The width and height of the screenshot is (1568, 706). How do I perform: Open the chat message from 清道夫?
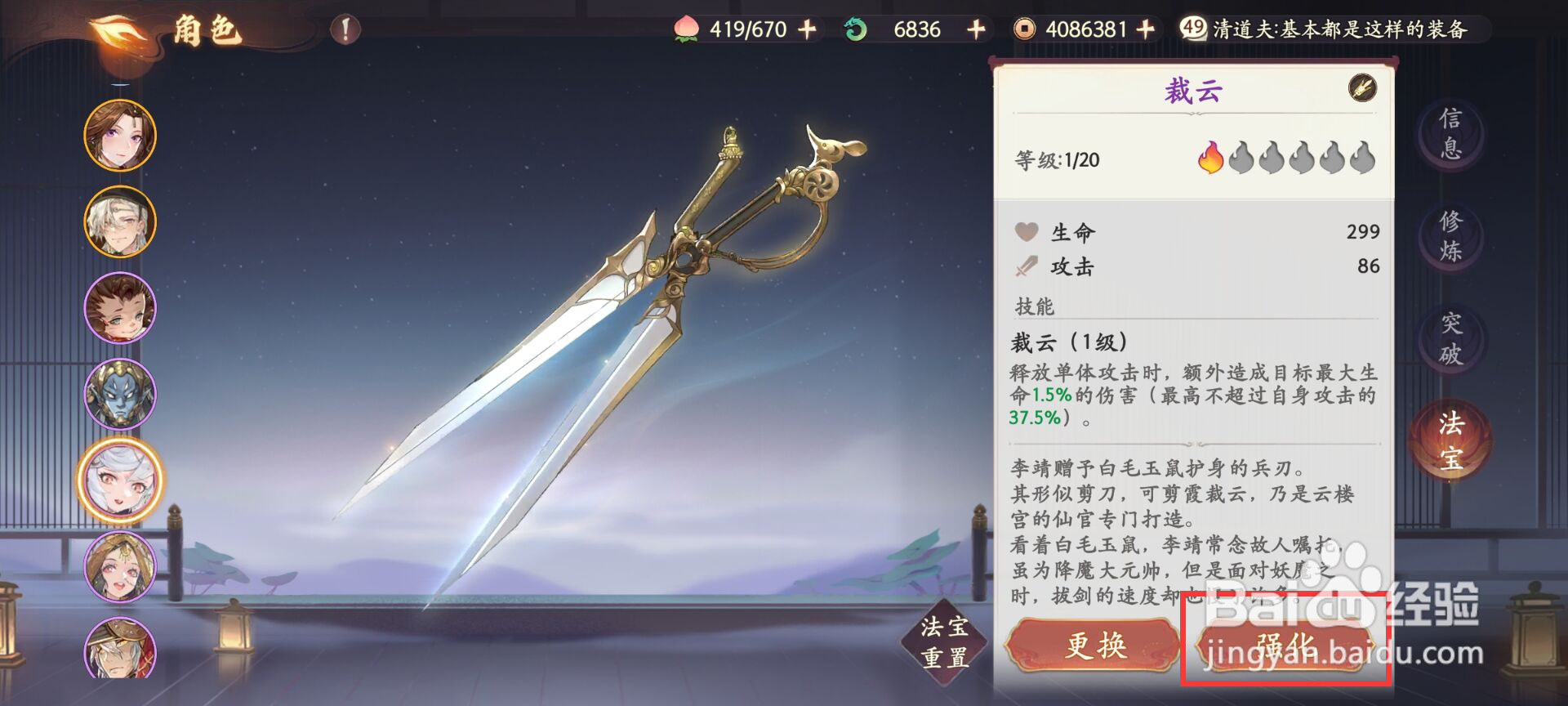[1334, 29]
